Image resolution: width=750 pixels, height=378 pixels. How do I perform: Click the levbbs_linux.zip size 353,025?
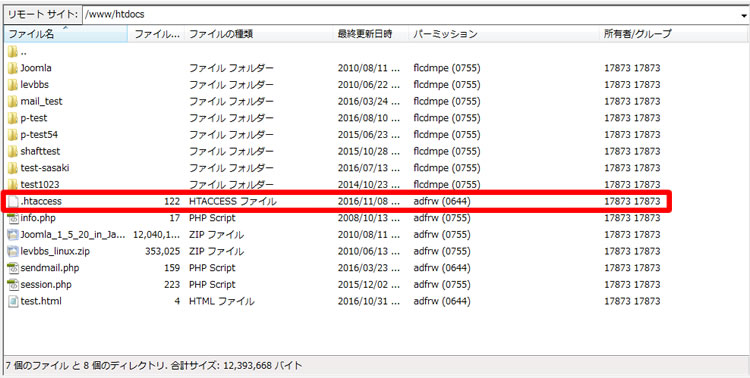point(163,251)
